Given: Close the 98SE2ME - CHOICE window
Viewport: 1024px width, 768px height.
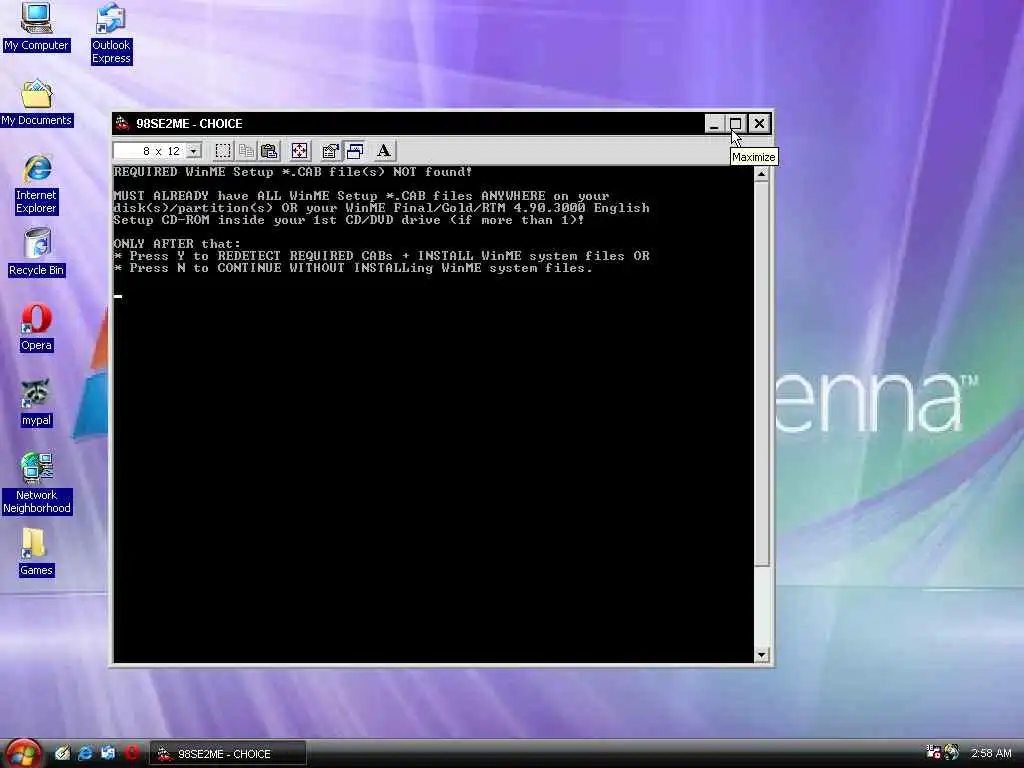Looking at the screenshot, I should point(759,123).
